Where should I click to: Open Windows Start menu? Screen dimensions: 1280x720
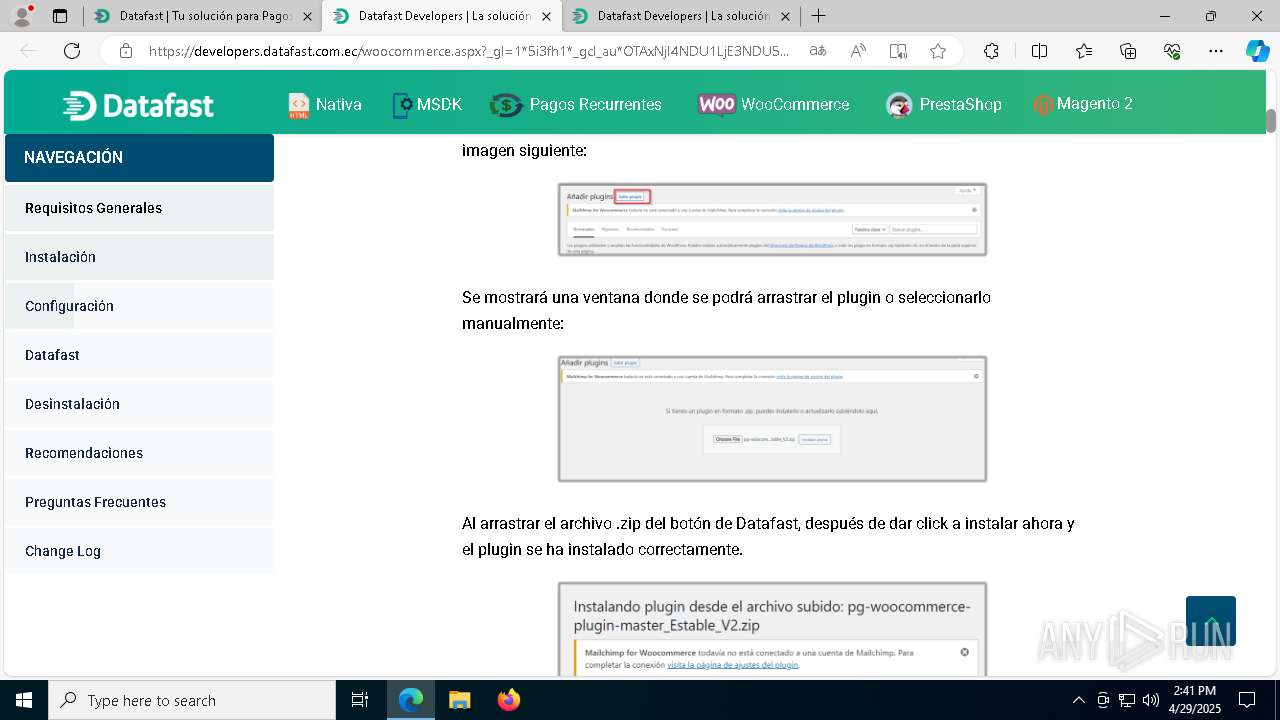click(23, 700)
